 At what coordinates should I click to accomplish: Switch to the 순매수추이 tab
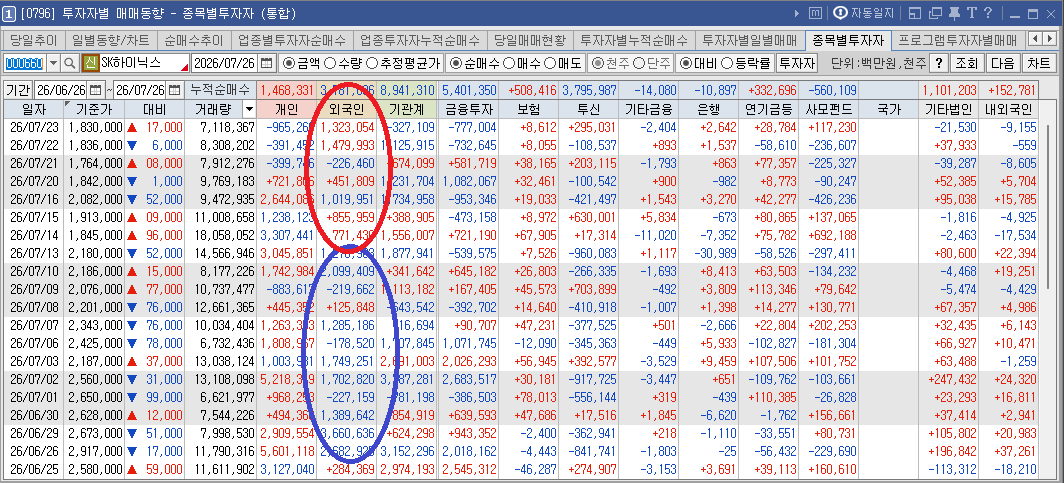(194, 39)
